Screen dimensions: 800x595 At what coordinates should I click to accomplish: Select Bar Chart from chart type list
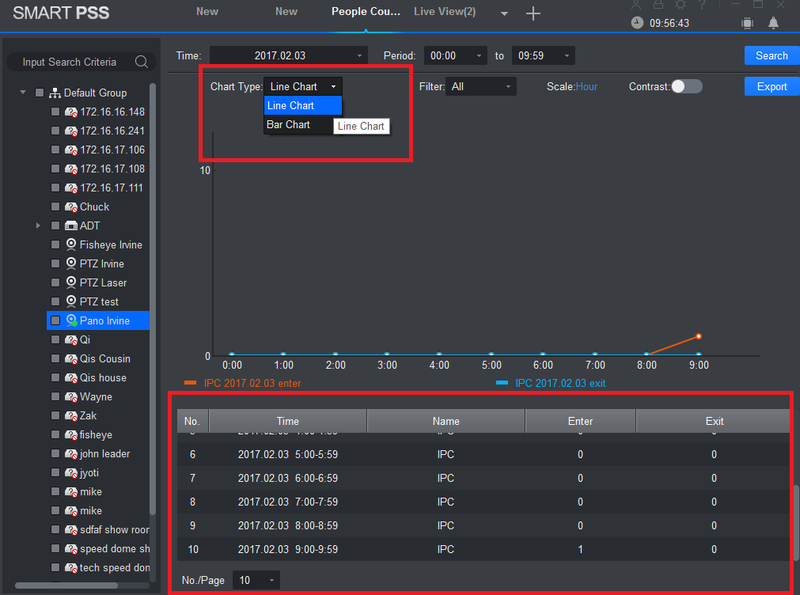point(288,125)
